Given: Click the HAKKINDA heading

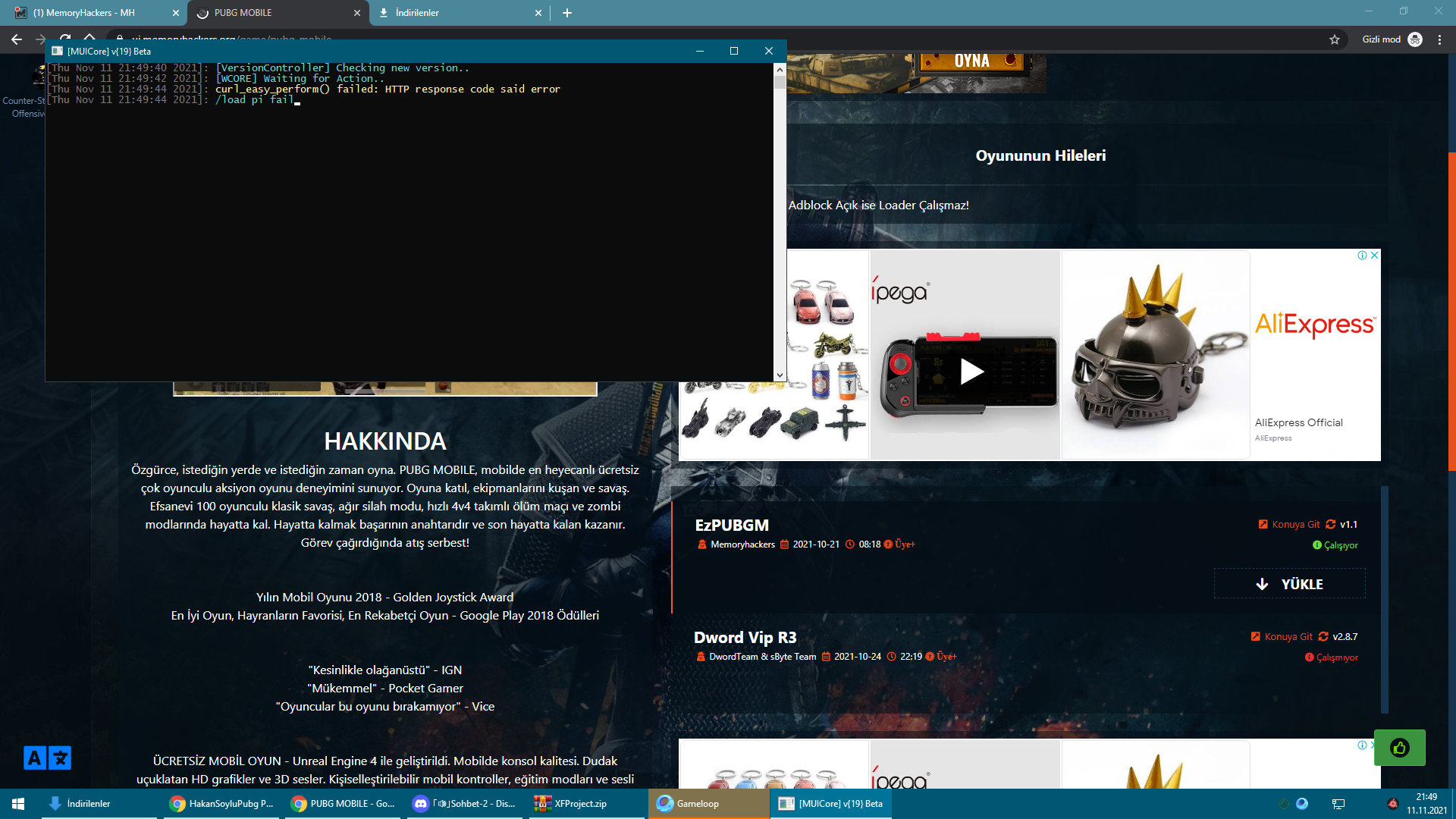Looking at the screenshot, I should point(385,441).
